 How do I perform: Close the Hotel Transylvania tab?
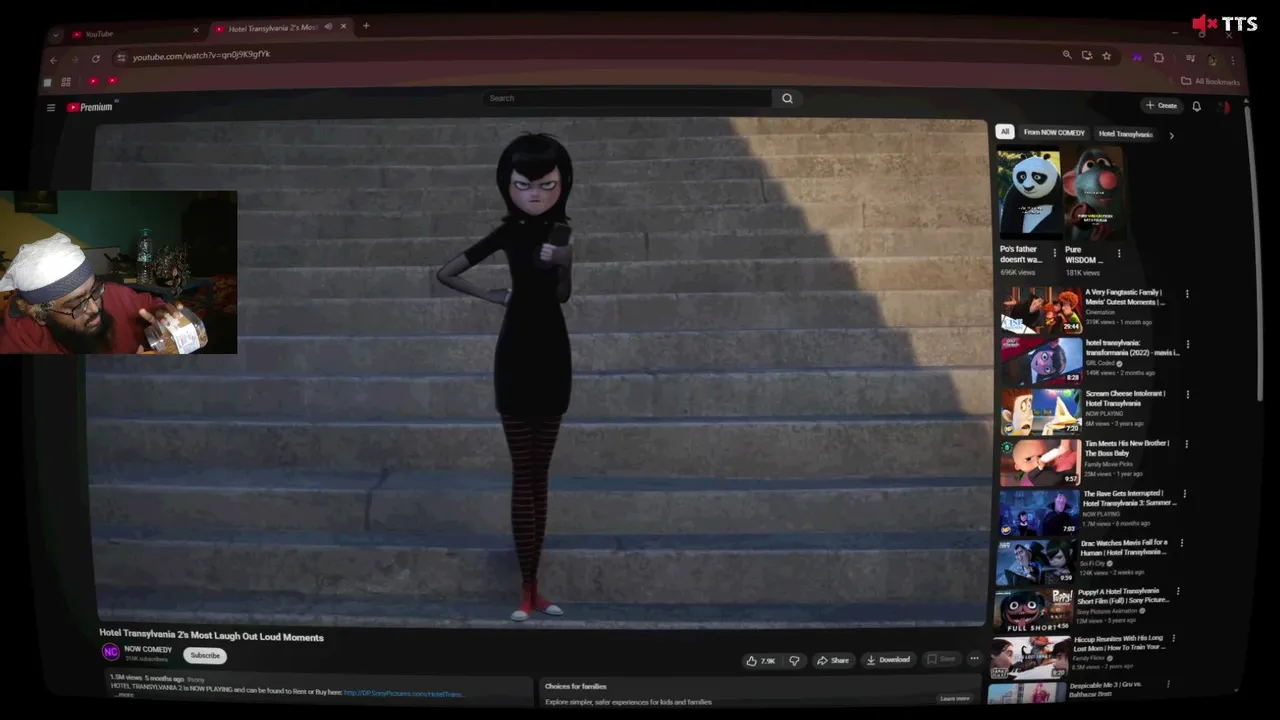pos(344,26)
